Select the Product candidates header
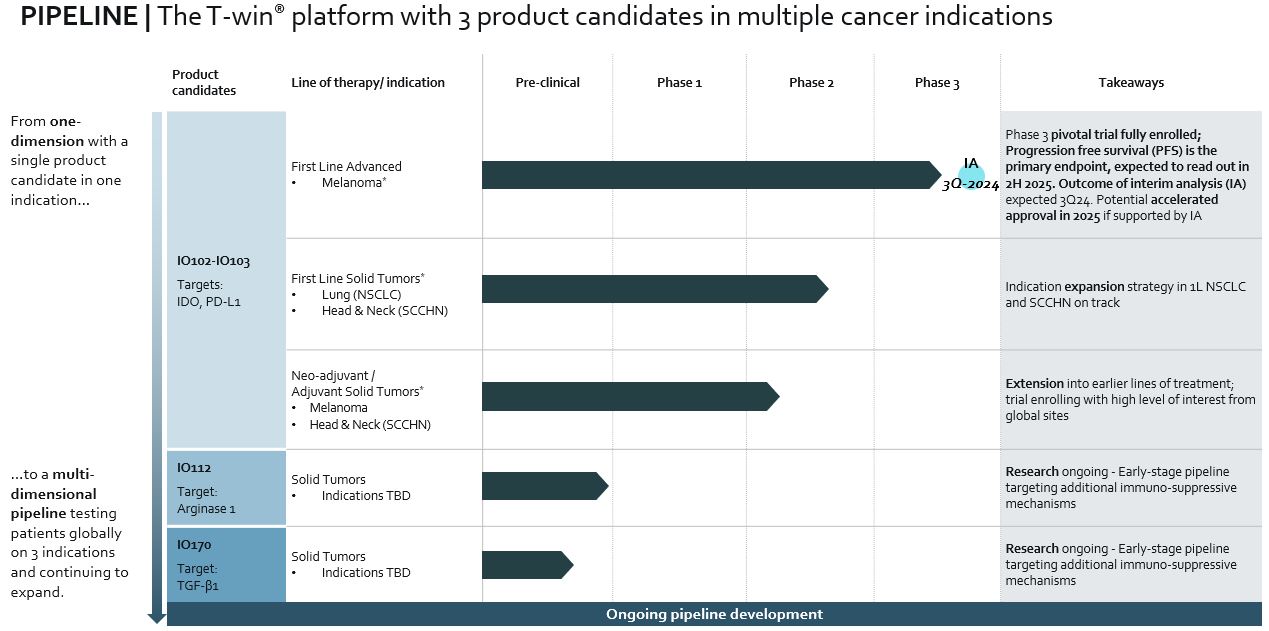The width and height of the screenshot is (1269, 631). coord(204,82)
